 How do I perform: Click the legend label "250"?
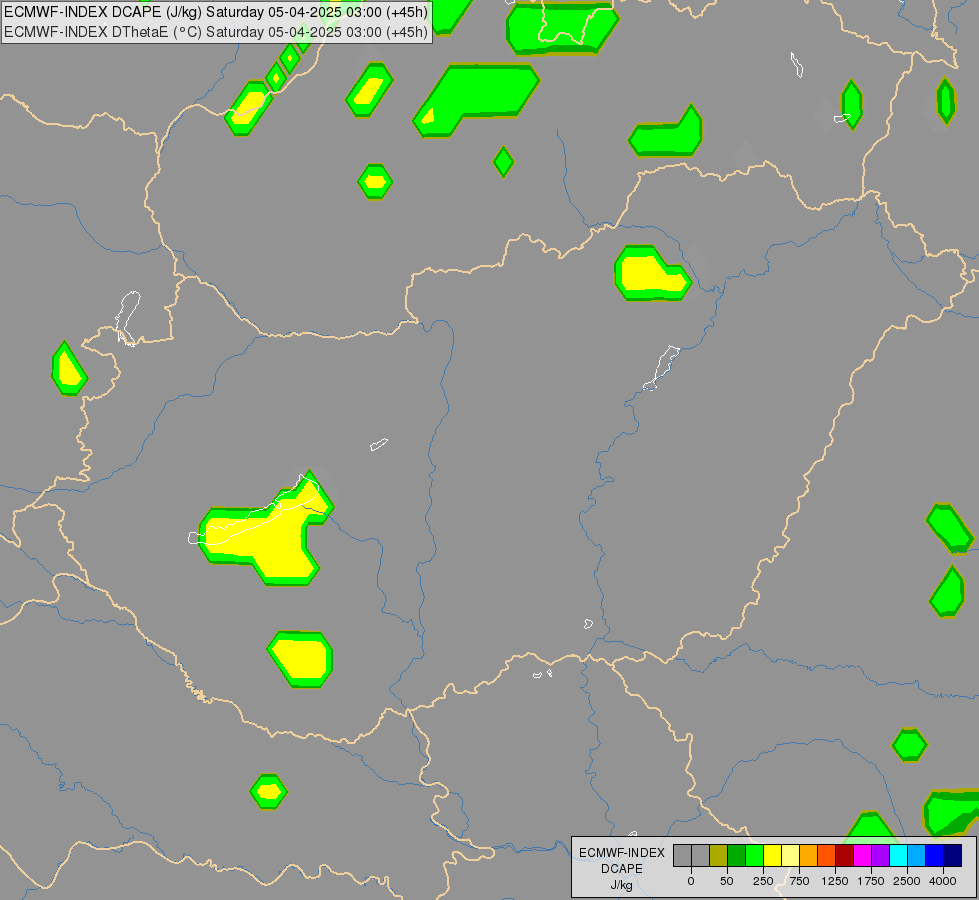[x=763, y=881]
